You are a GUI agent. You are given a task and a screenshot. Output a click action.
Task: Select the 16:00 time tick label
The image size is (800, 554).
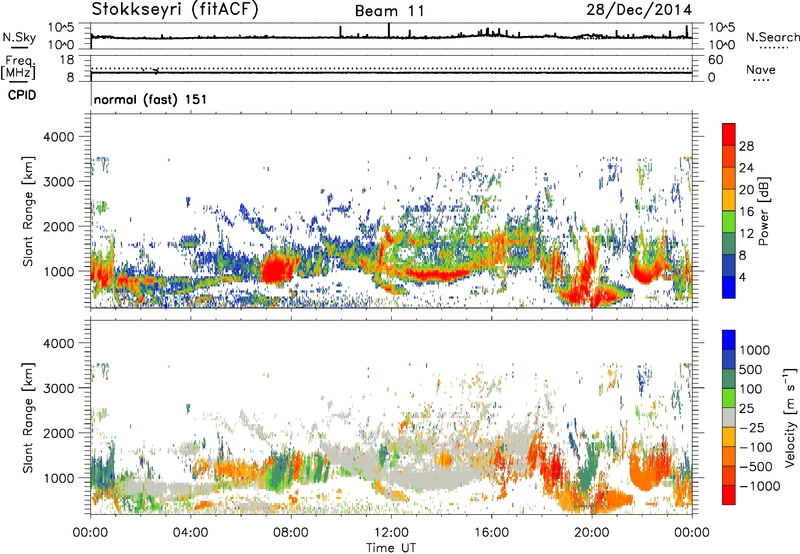click(x=491, y=533)
